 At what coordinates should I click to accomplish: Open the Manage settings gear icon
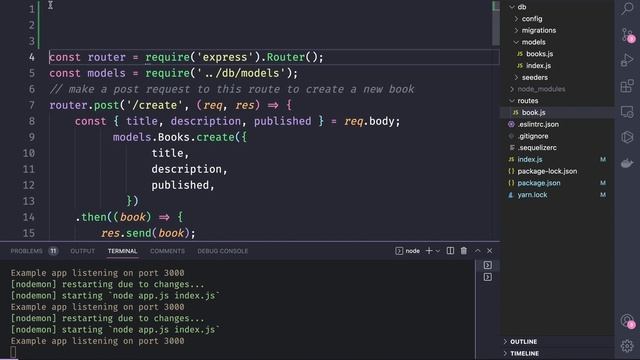(x=627, y=346)
